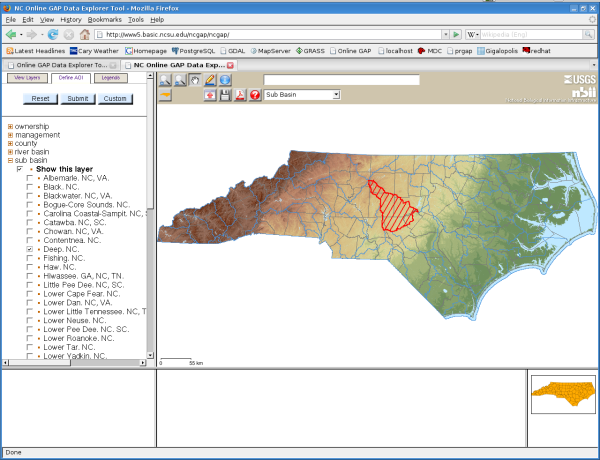Viewport: 600px width, 460px height.
Task: Click the orange North Carolina full-extent icon
Action: click(165, 95)
